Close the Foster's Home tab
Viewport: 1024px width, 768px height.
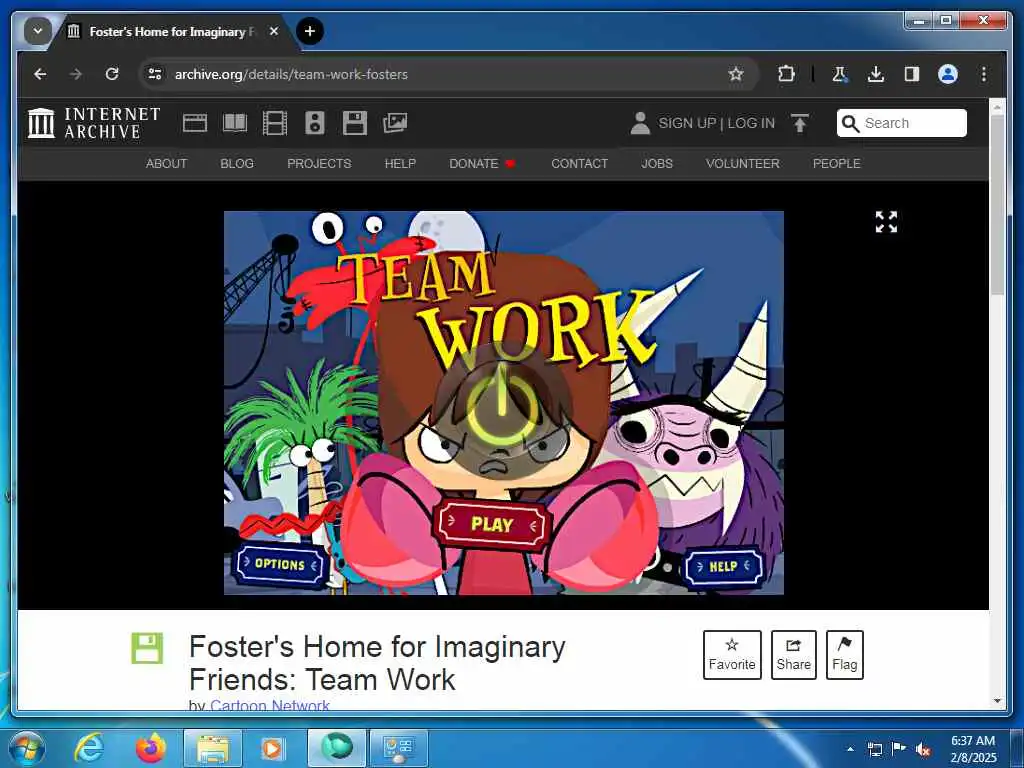pyautogui.click(x=274, y=31)
